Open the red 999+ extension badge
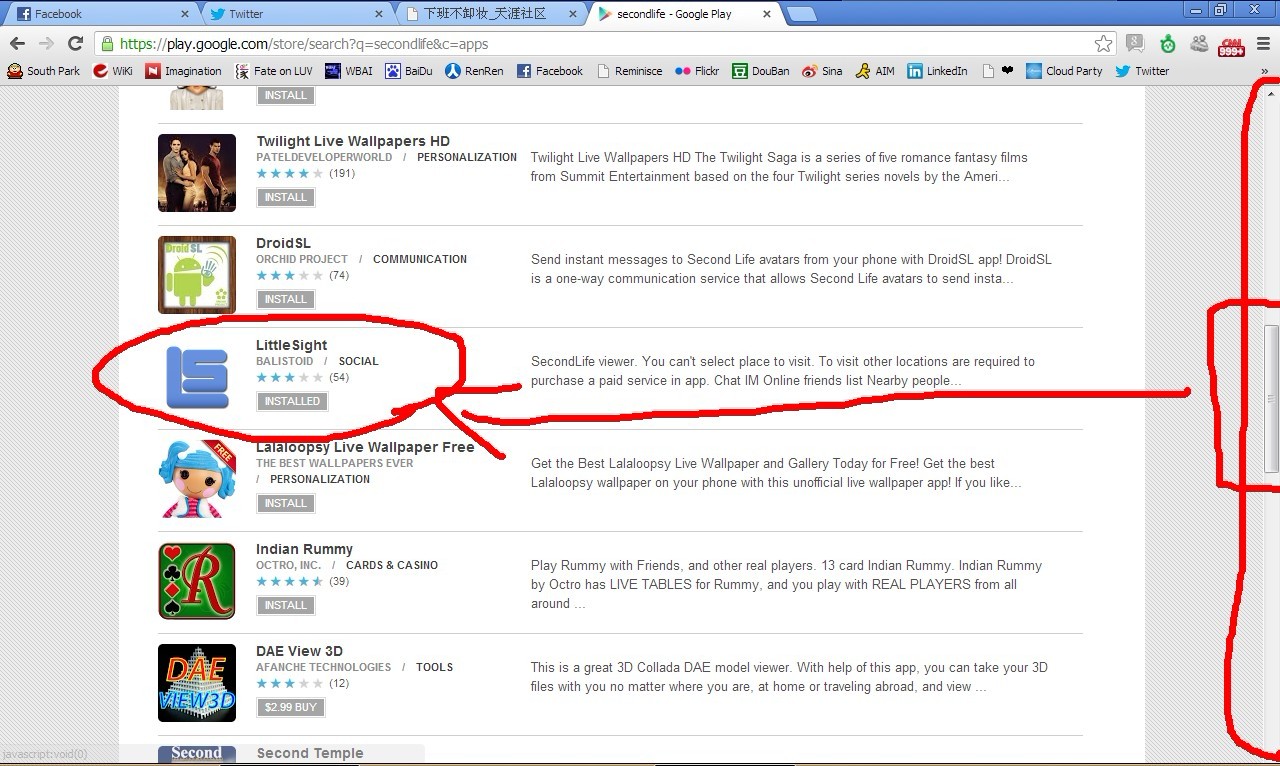1280x766 pixels. tap(1231, 44)
